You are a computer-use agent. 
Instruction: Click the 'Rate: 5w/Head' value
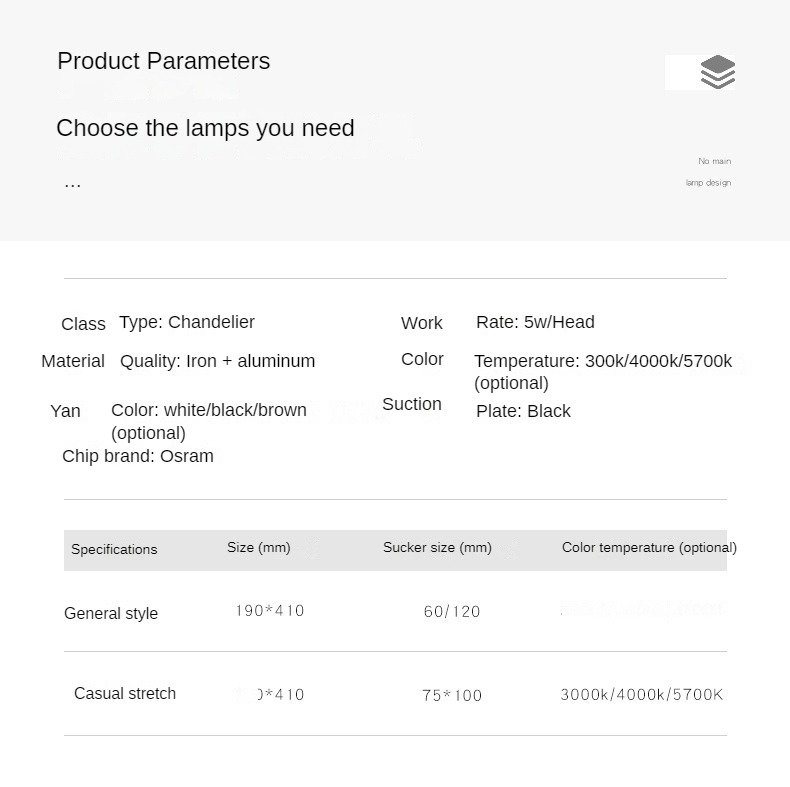point(535,322)
